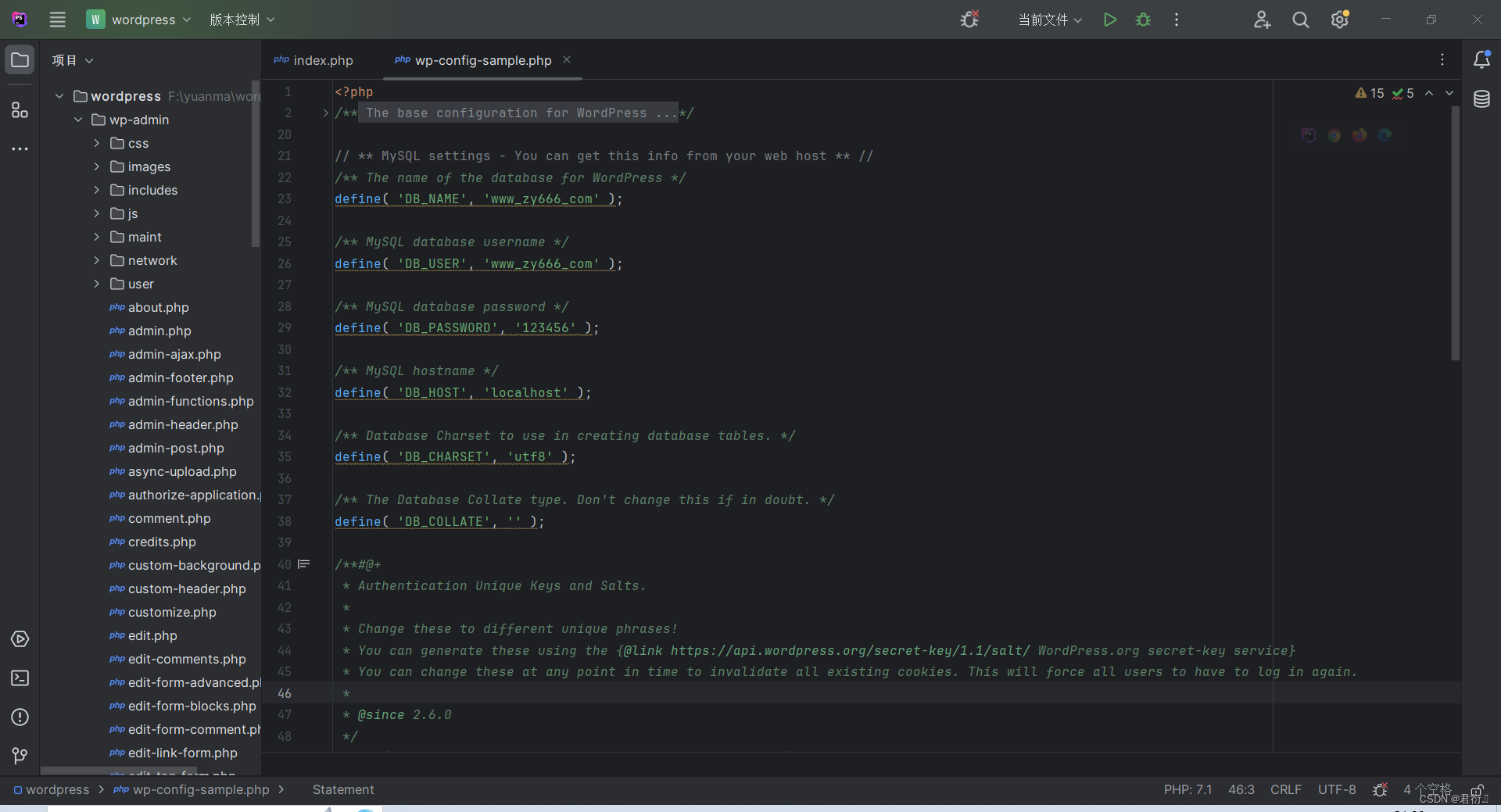
Task: Debug the current file with the bug icon
Action: (x=1143, y=20)
